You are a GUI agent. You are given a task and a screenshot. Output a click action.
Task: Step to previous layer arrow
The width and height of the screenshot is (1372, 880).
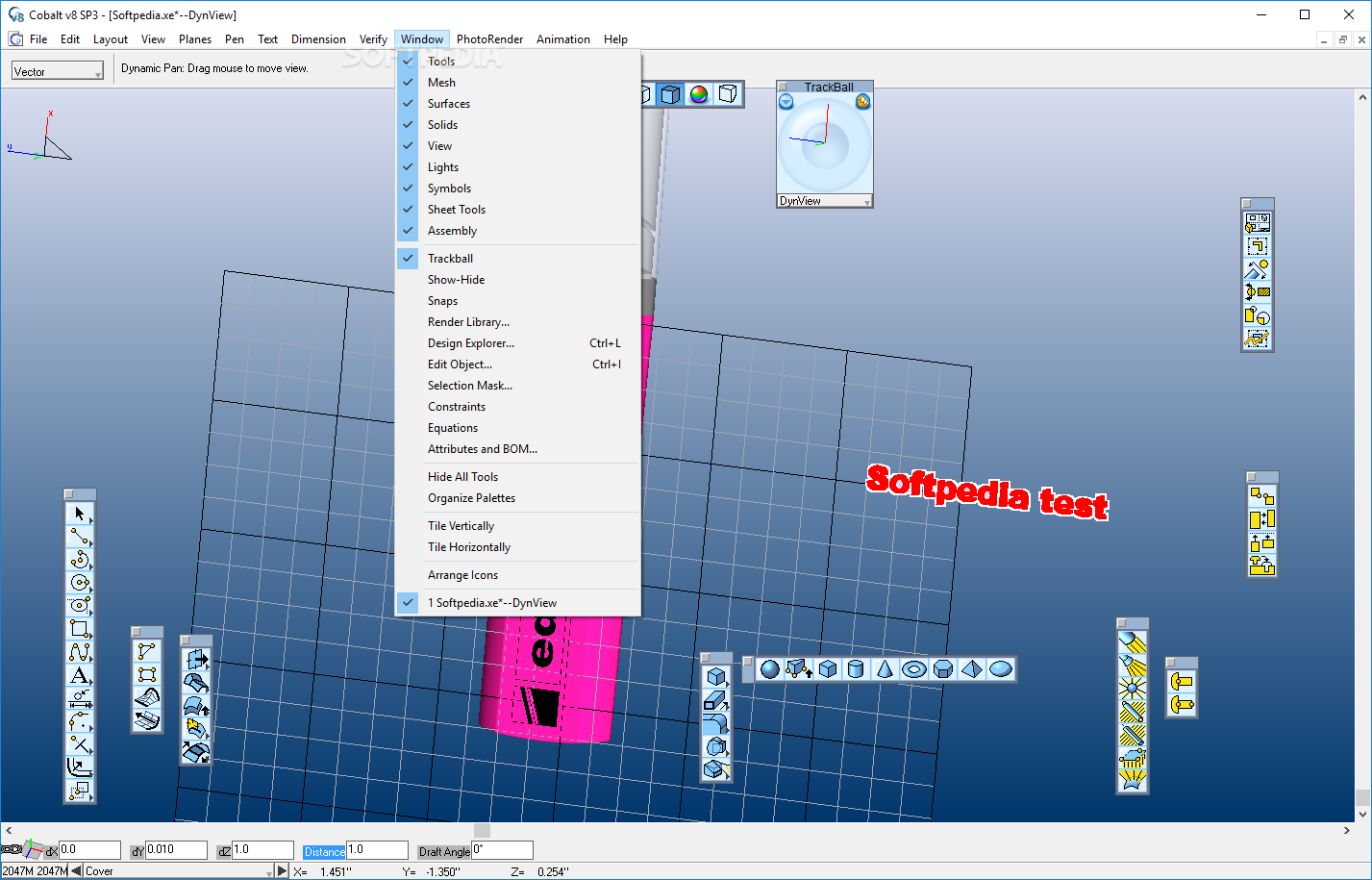click(76, 871)
